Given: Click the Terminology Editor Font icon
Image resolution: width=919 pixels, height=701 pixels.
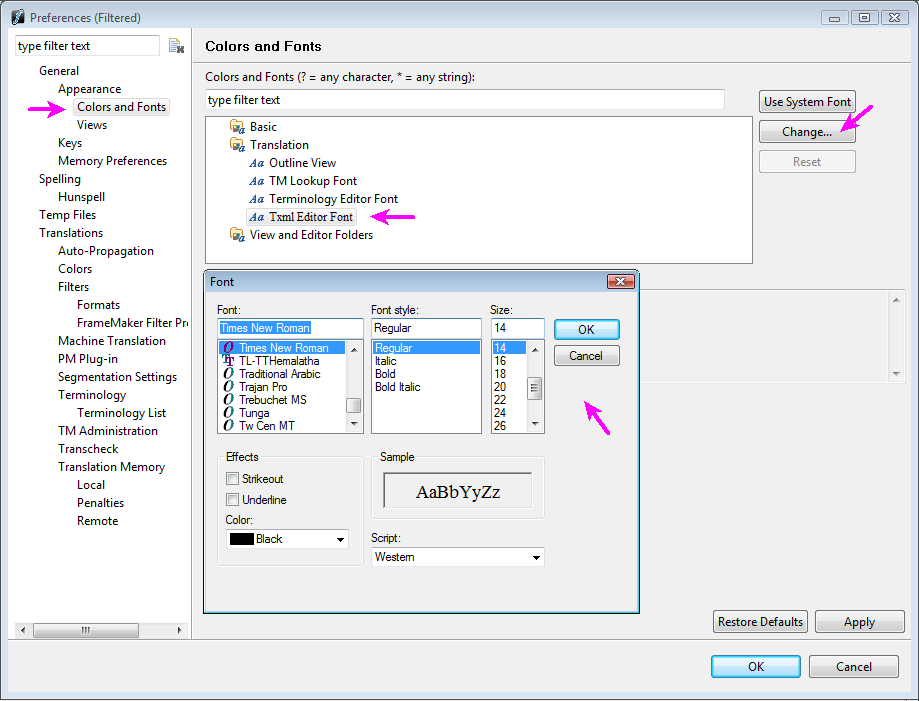Looking at the screenshot, I should pyautogui.click(x=257, y=199).
